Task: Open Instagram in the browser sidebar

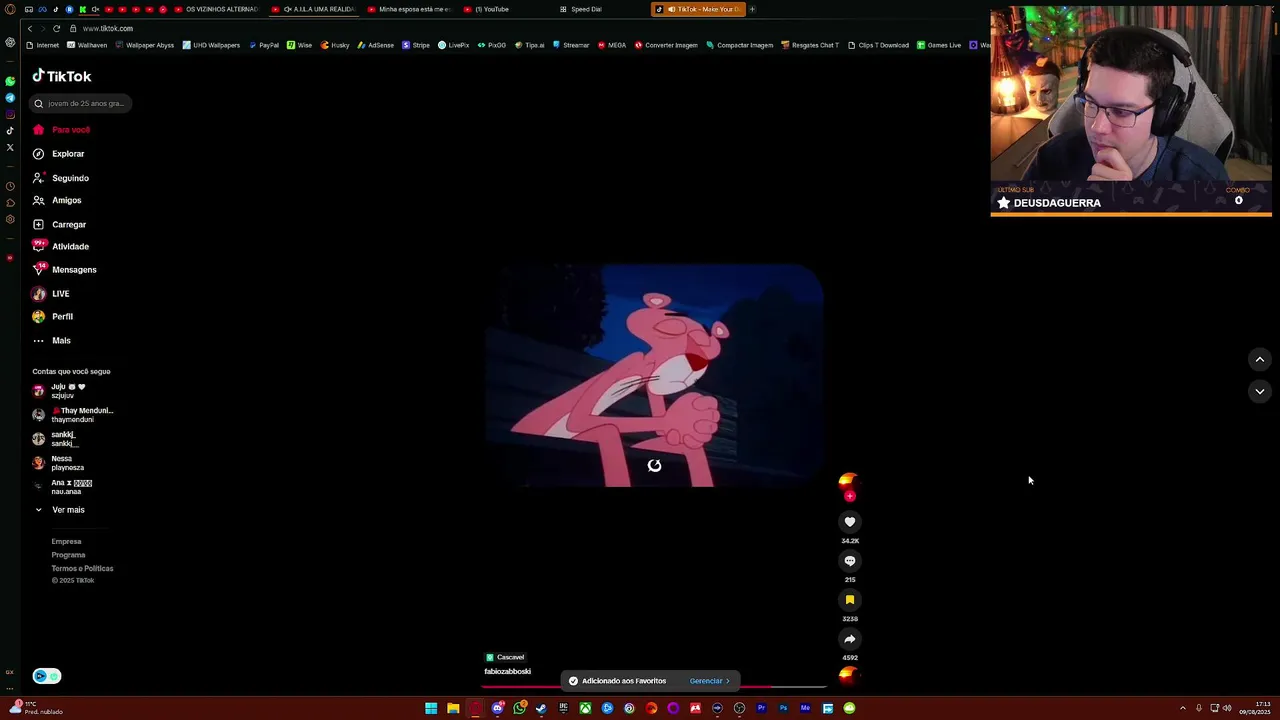Action: point(10,114)
